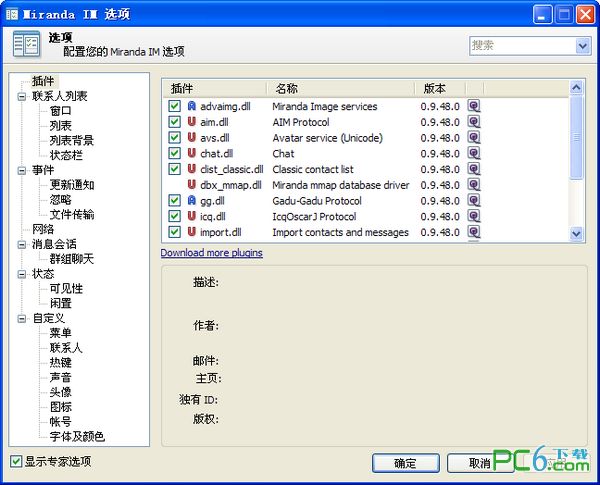Disable the import.dll plugin checkbox

[175, 233]
